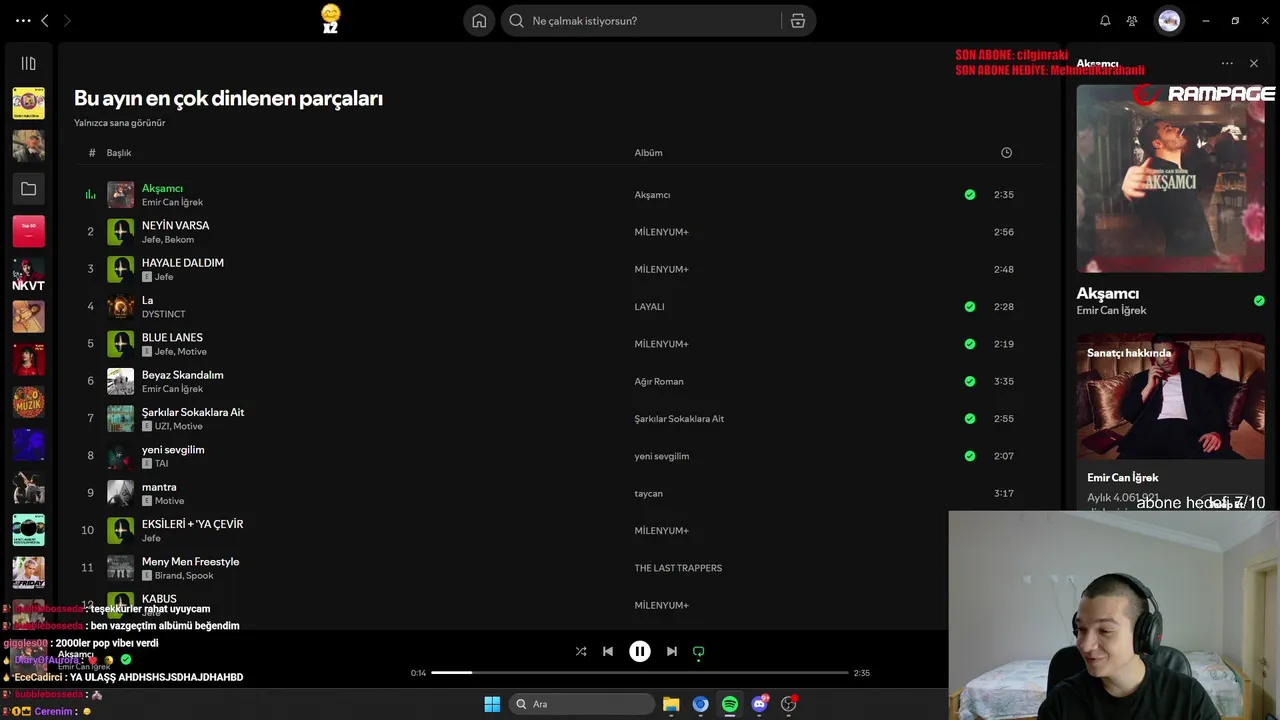Image resolution: width=1280 pixels, height=720 pixels.
Task: Open File Explorer from taskbar
Action: click(671, 704)
